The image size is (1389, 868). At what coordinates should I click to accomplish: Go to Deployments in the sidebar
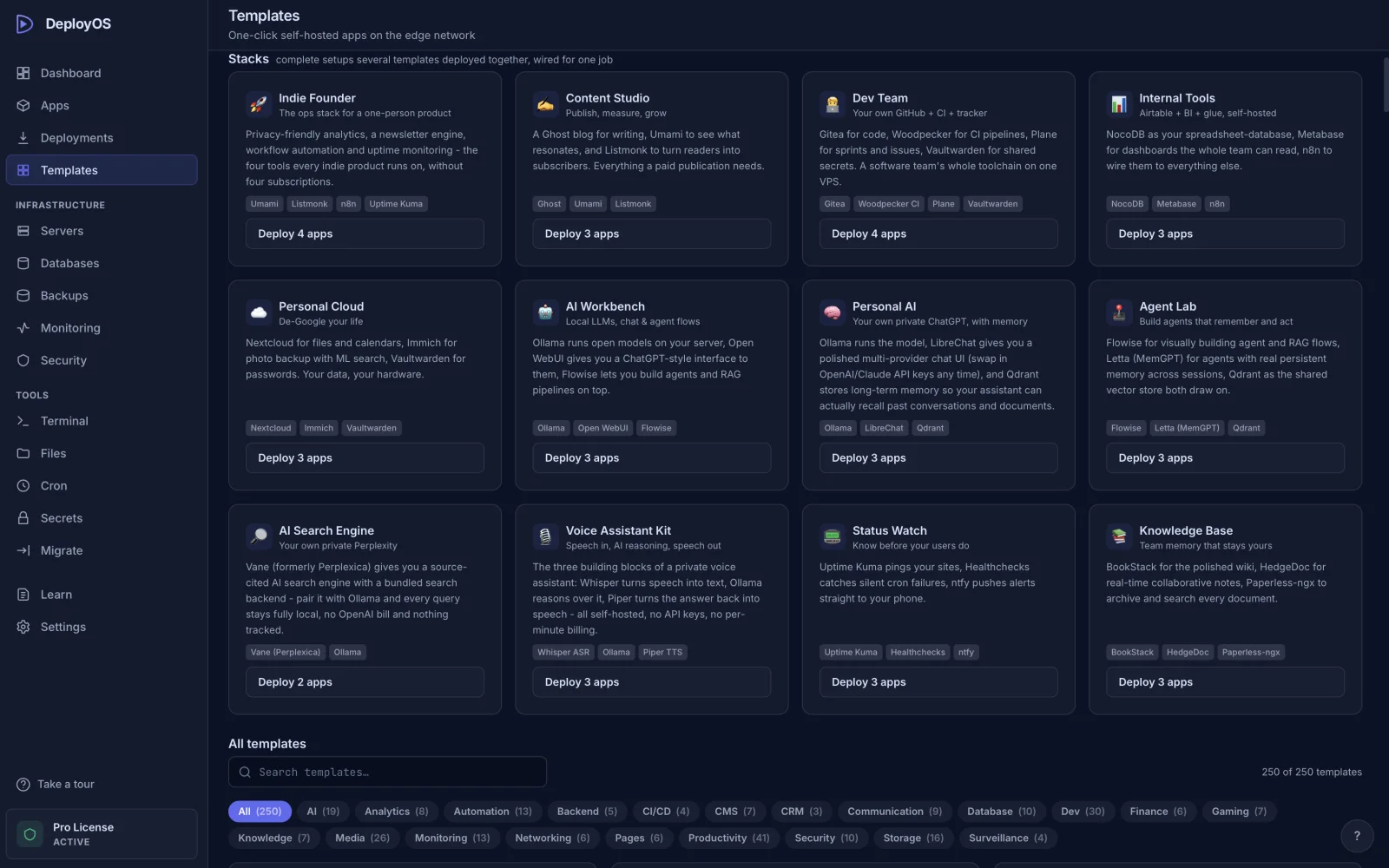pos(102,137)
